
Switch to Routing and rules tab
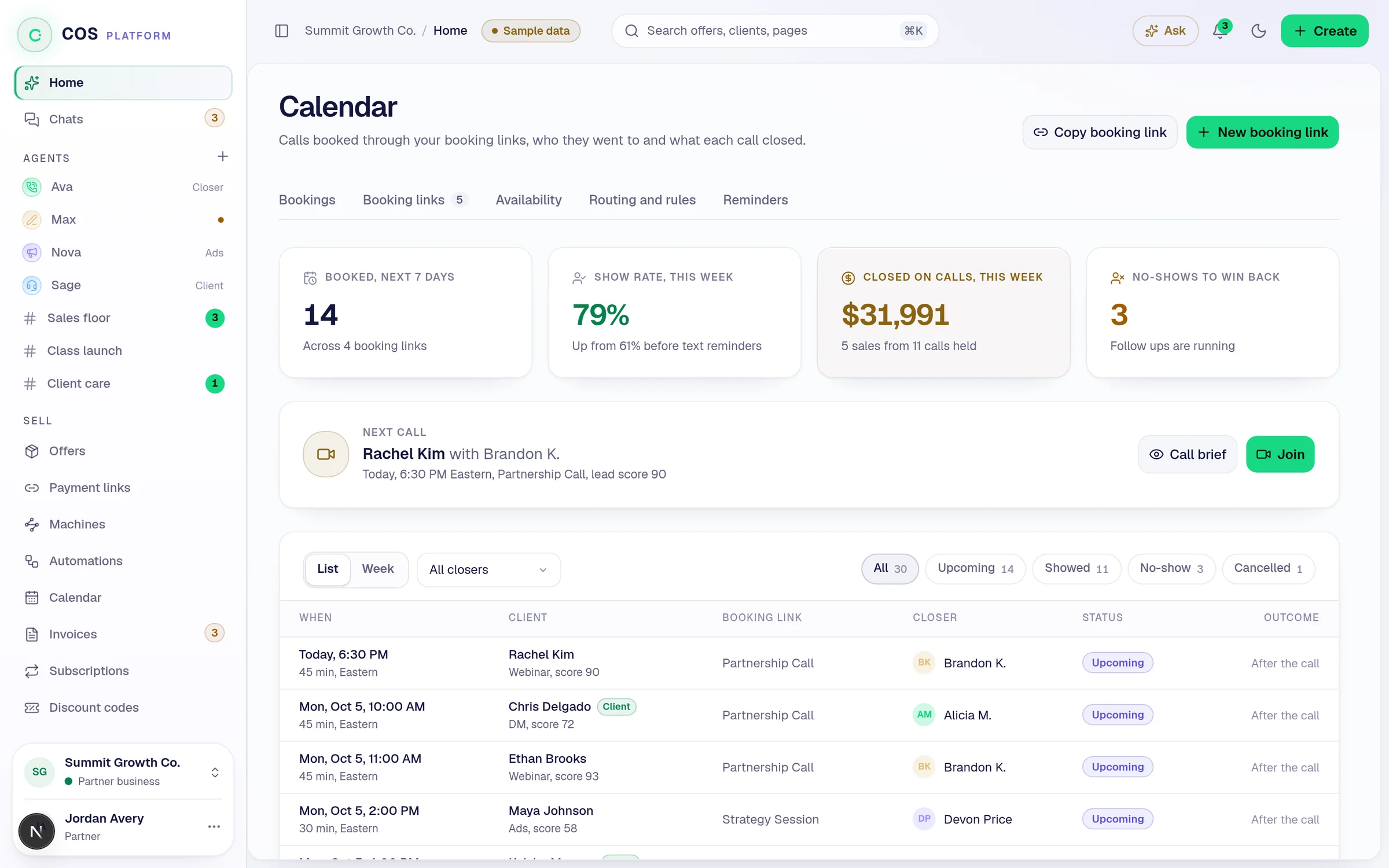pos(642,200)
